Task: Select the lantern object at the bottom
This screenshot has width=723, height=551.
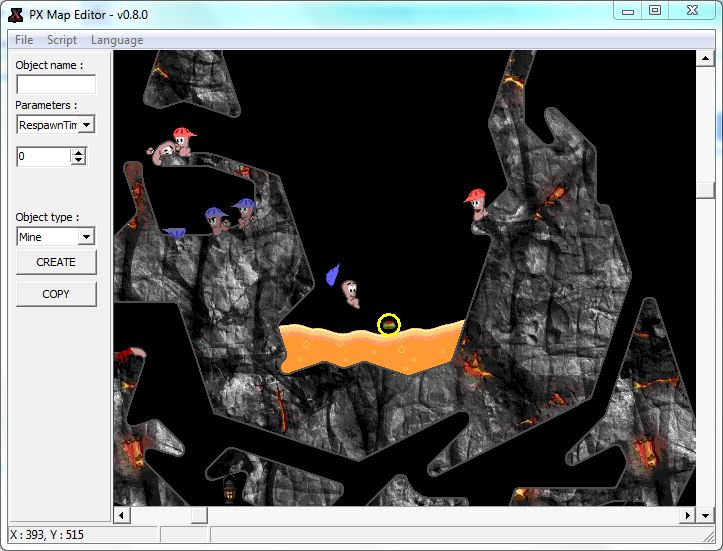Action: [x=229, y=491]
